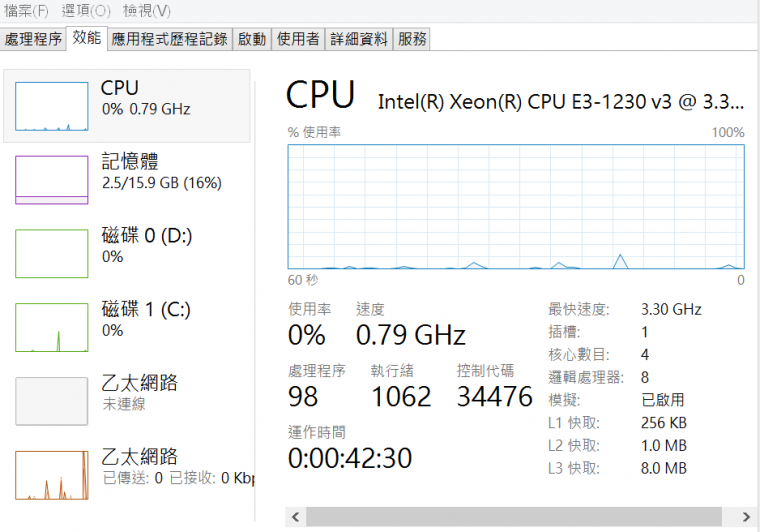
Task: Open the 檔案(F) menu
Action: (x=26, y=10)
